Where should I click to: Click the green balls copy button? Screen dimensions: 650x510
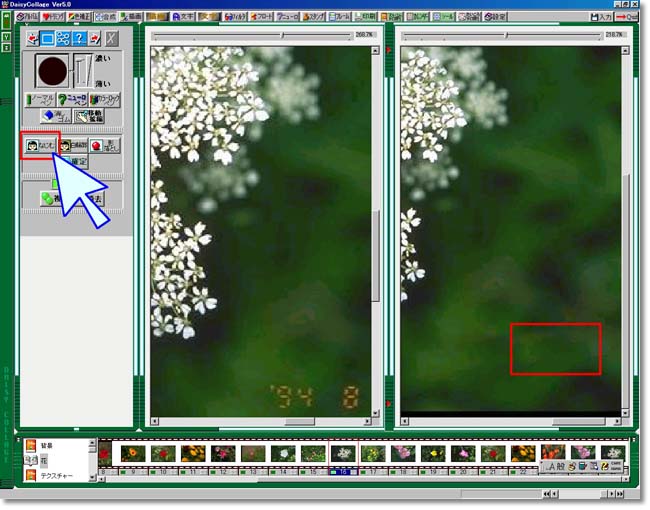point(51,199)
